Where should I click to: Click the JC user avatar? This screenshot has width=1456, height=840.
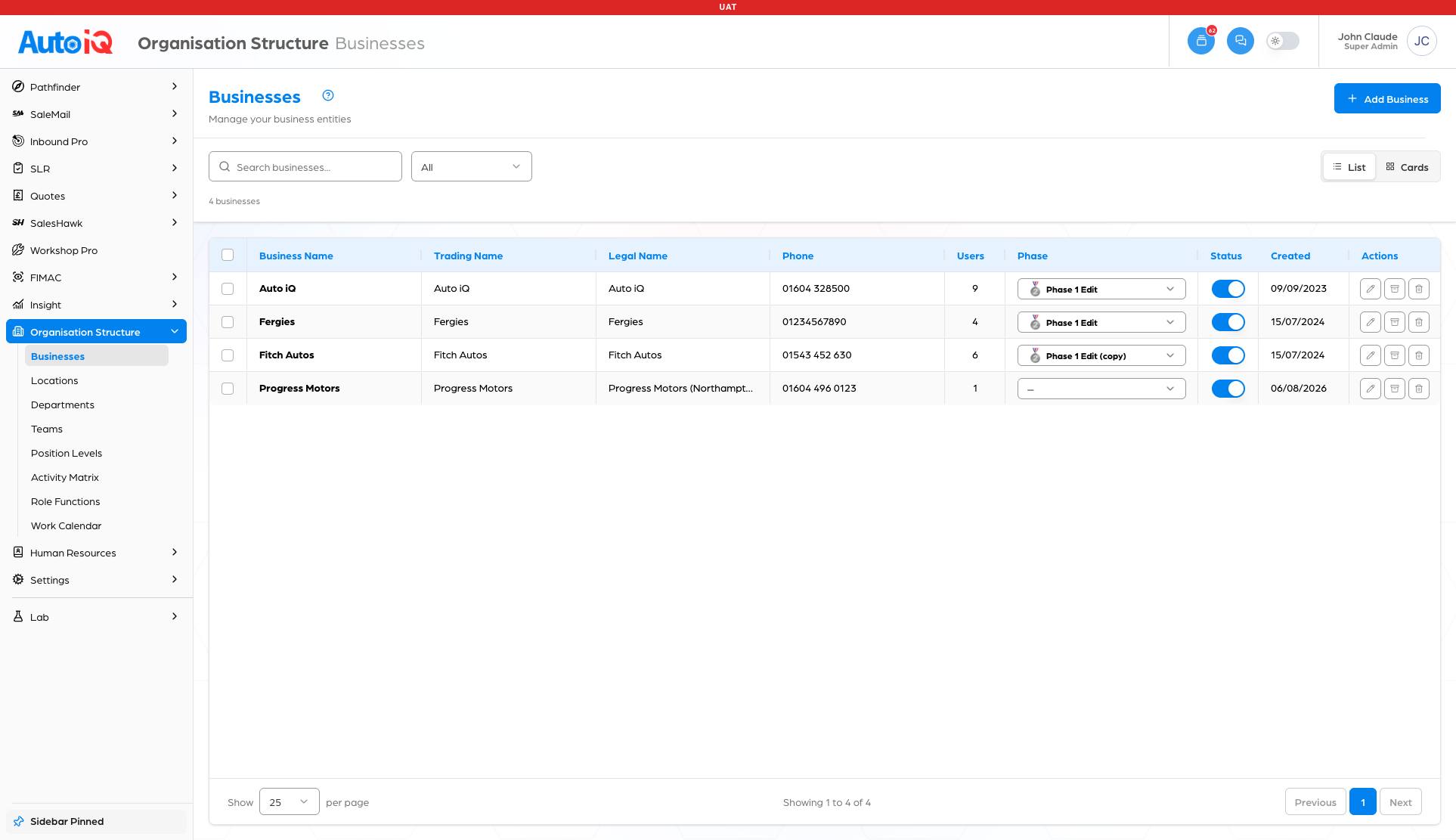coord(1421,41)
